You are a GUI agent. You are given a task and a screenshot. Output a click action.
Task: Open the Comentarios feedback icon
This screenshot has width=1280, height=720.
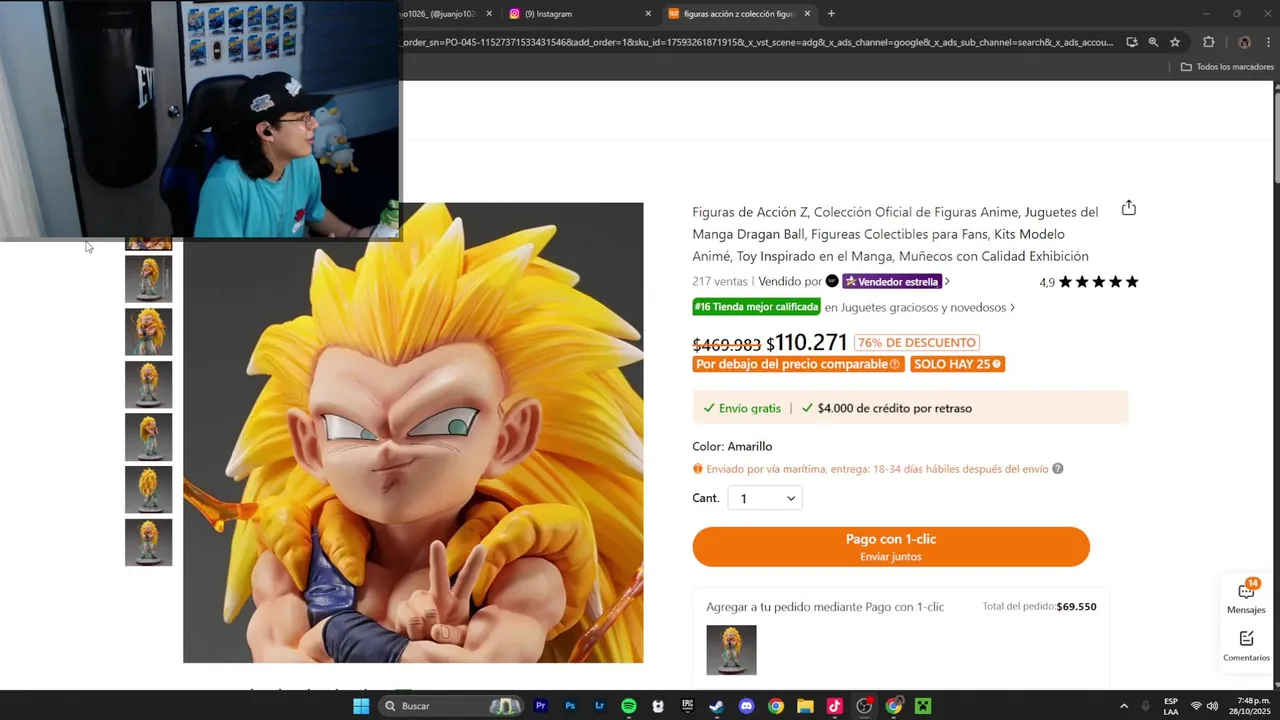coord(1246,645)
